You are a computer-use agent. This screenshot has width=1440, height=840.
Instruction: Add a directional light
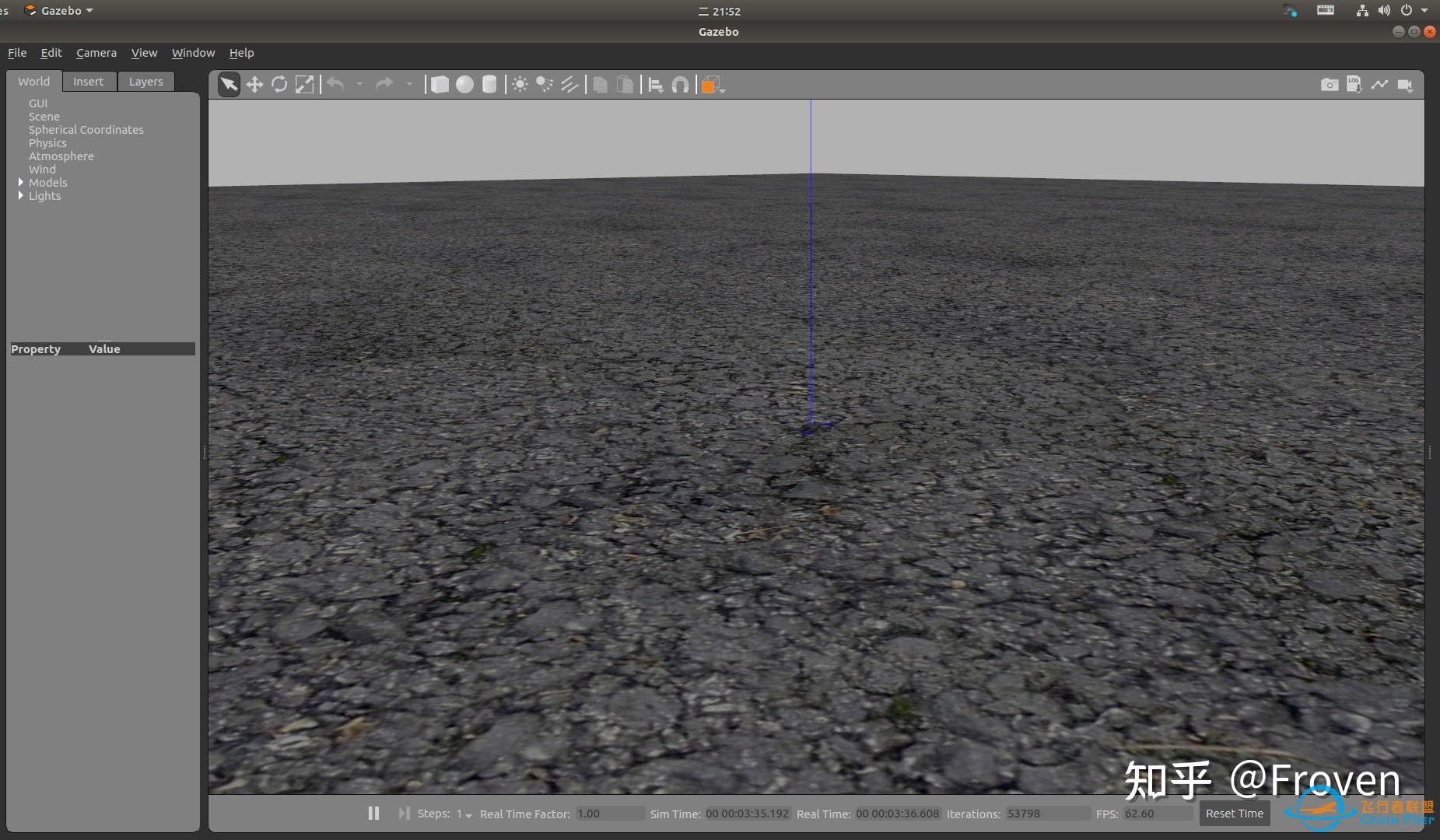tap(569, 85)
